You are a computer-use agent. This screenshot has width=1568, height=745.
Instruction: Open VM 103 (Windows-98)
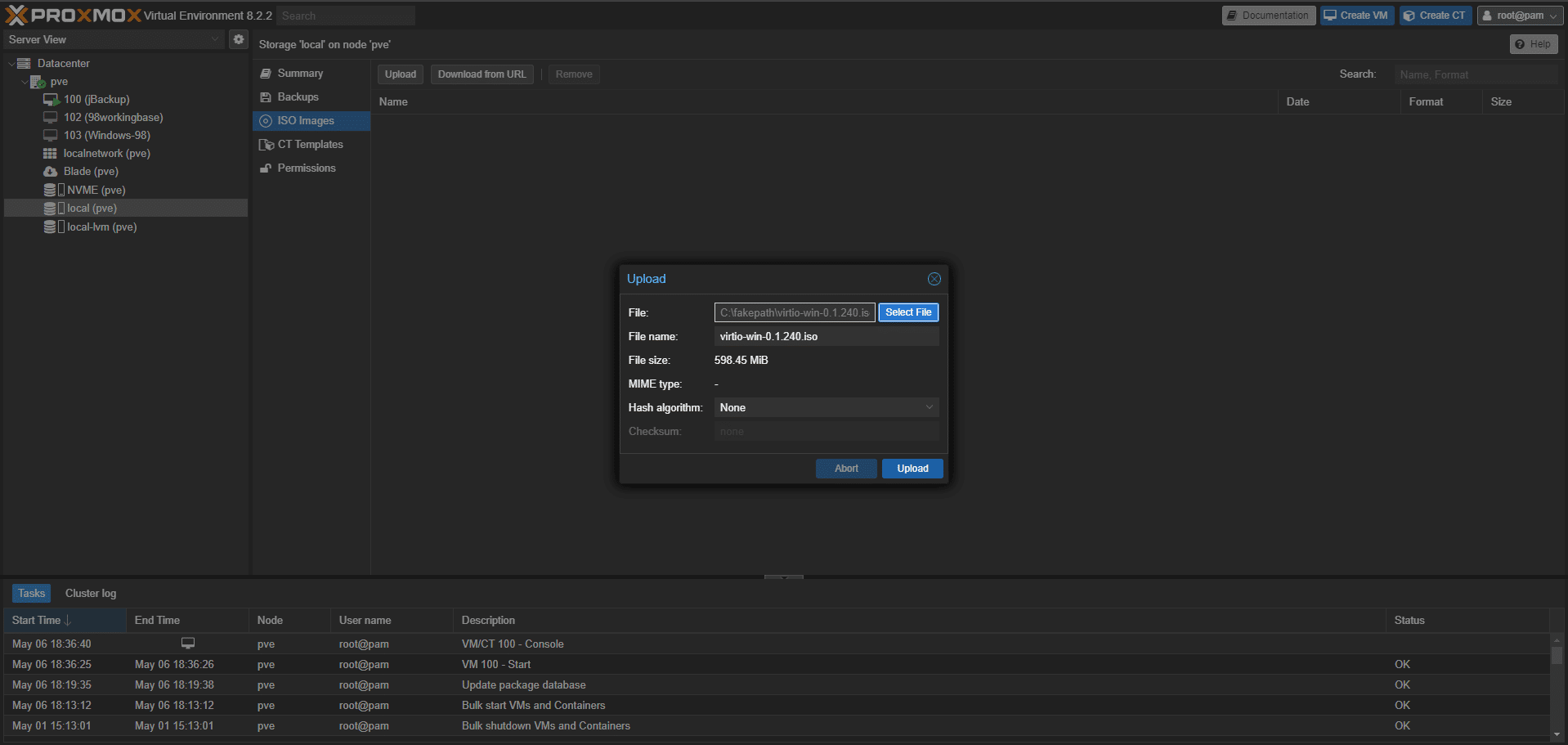tap(107, 135)
